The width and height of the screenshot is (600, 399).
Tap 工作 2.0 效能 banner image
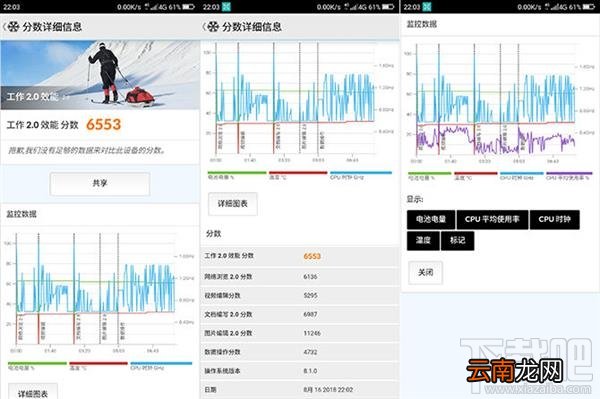coord(100,75)
